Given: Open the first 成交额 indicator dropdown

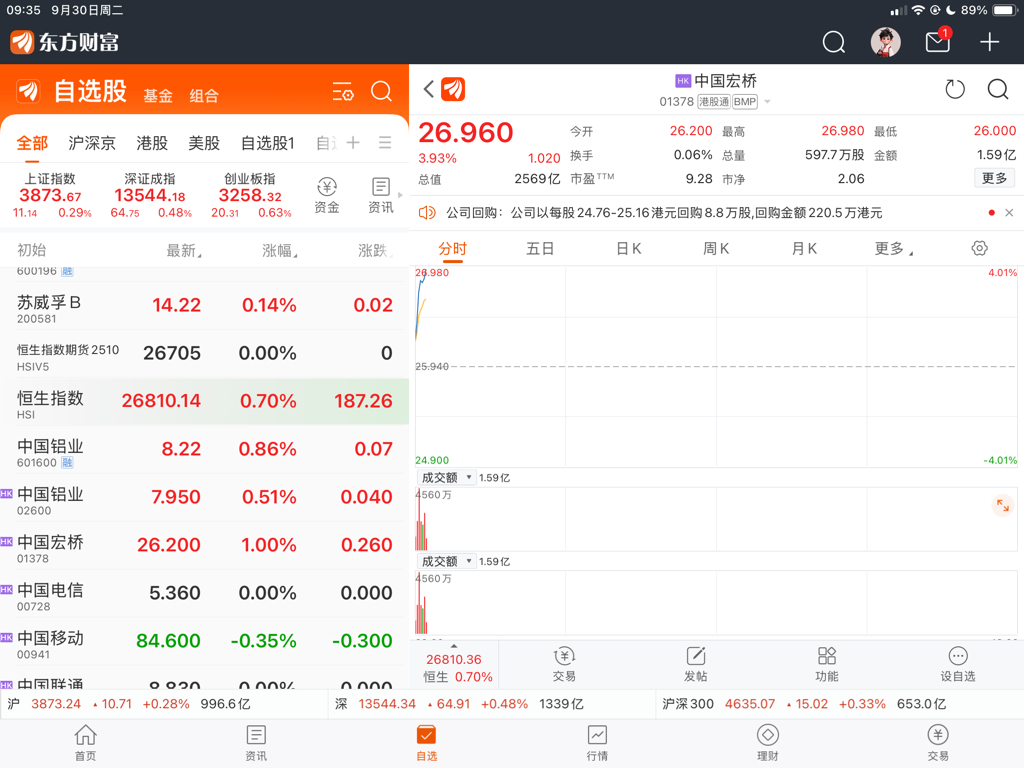Looking at the screenshot, I should (x=447, y=477).
